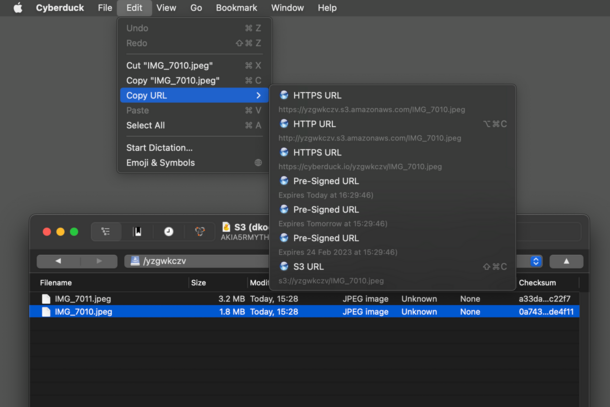This screenshot has height=407, width=610.
Task: Click the back navigation arrow button
Action: 57,261
